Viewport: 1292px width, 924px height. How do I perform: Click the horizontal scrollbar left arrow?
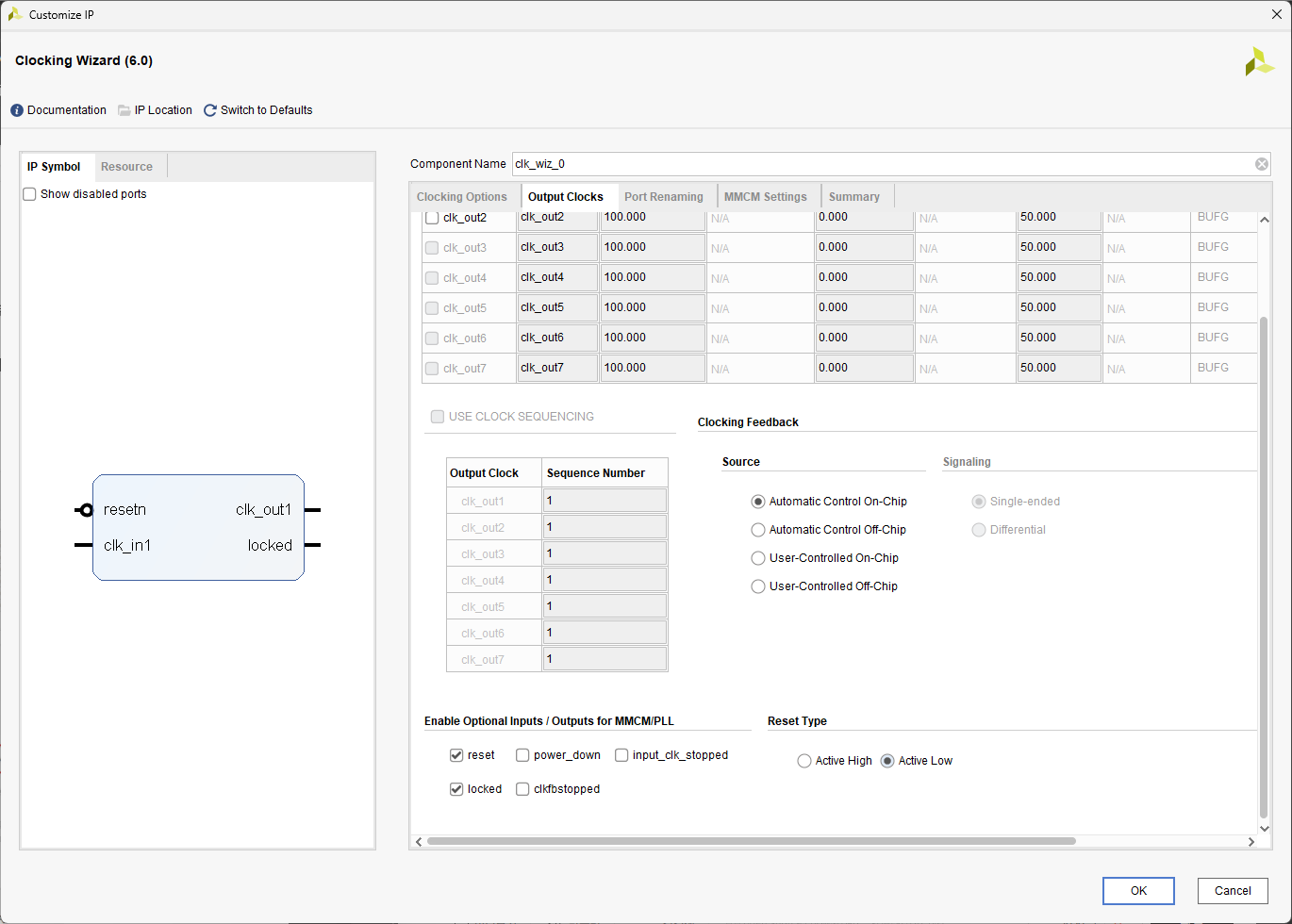(420, 841)
